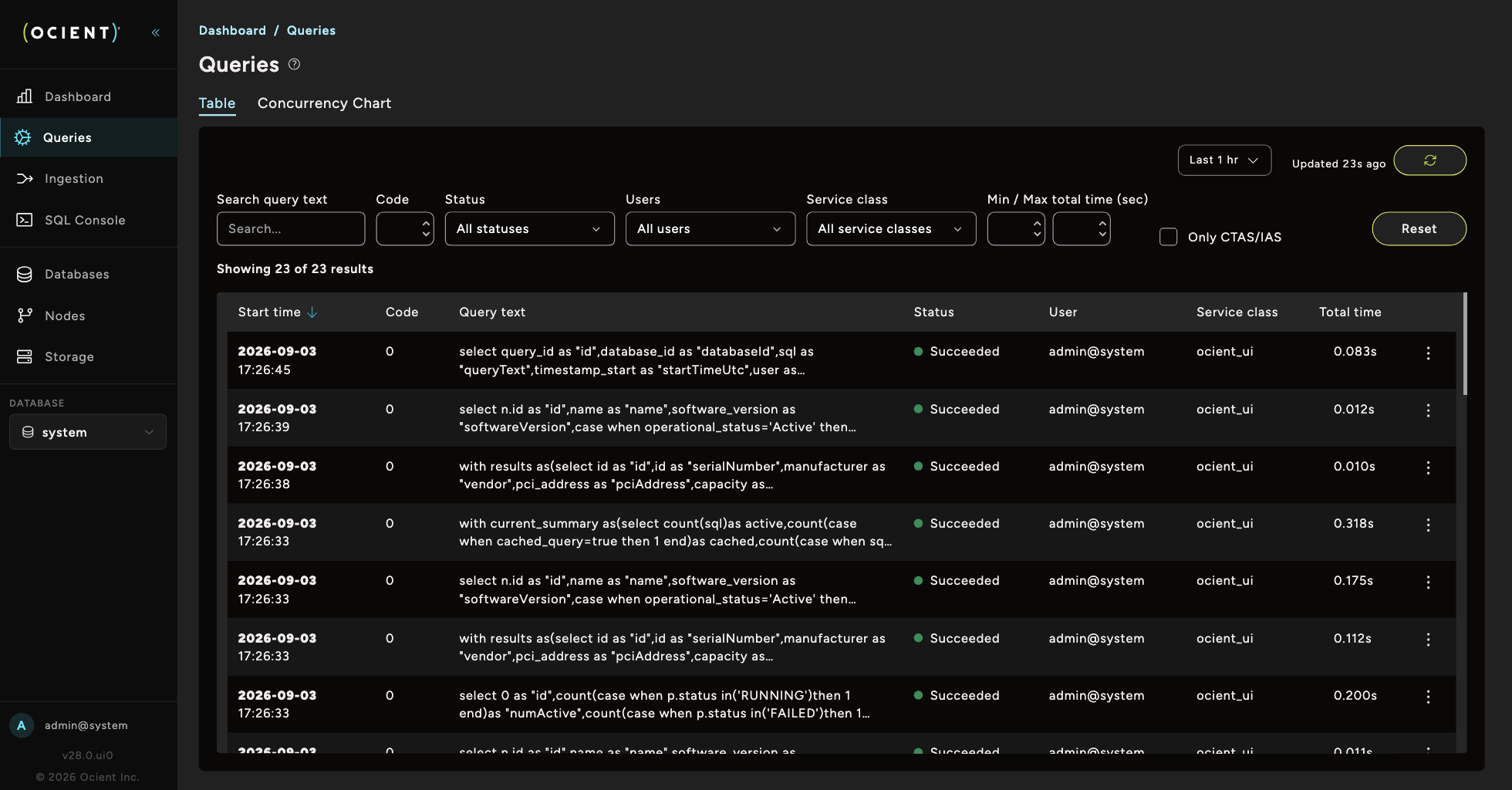
Task: Click the Reset filters button
Action: click(x=1419, y=229)
